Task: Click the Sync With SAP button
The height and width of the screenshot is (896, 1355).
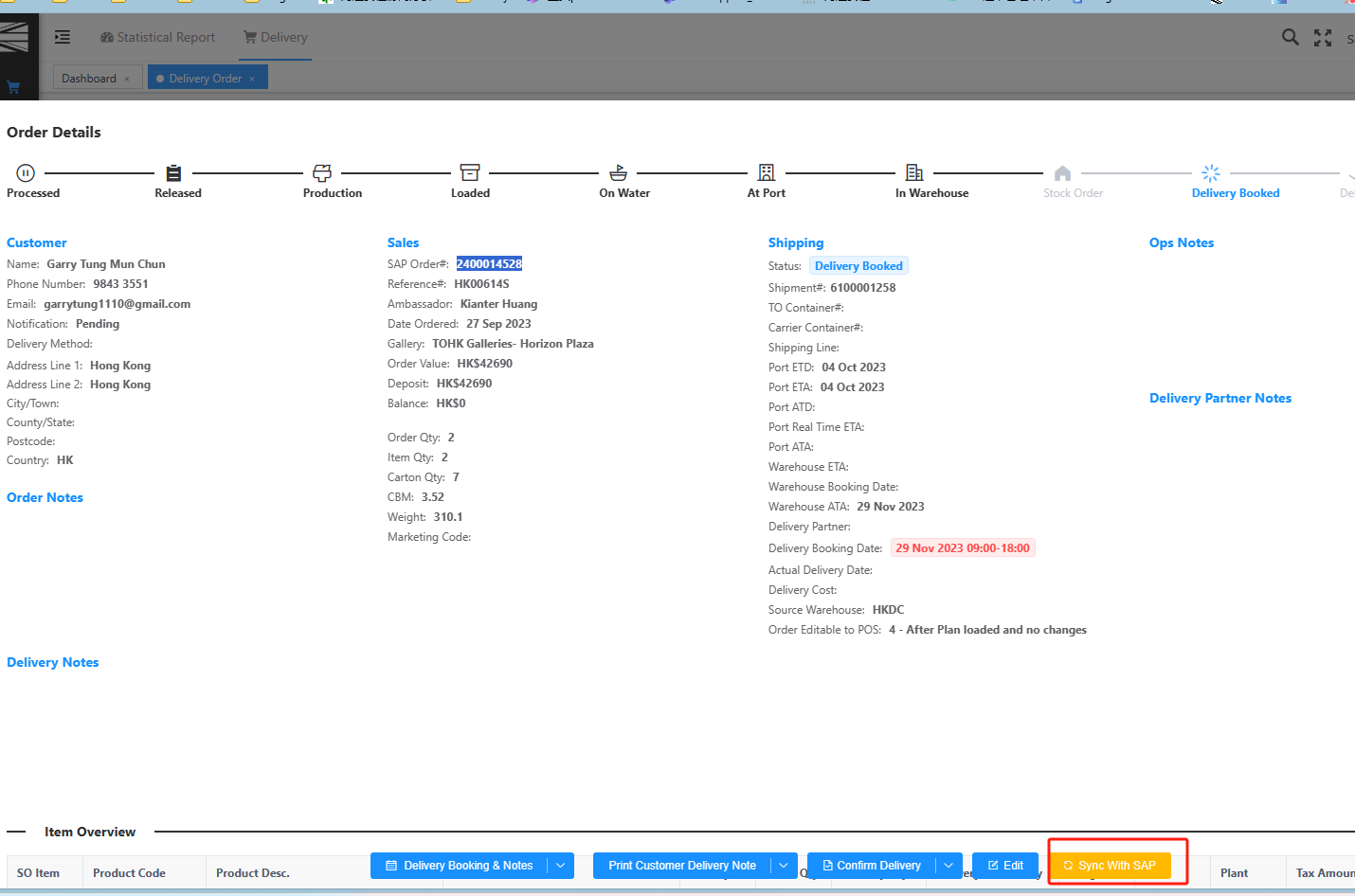Action: point(1110,866)
